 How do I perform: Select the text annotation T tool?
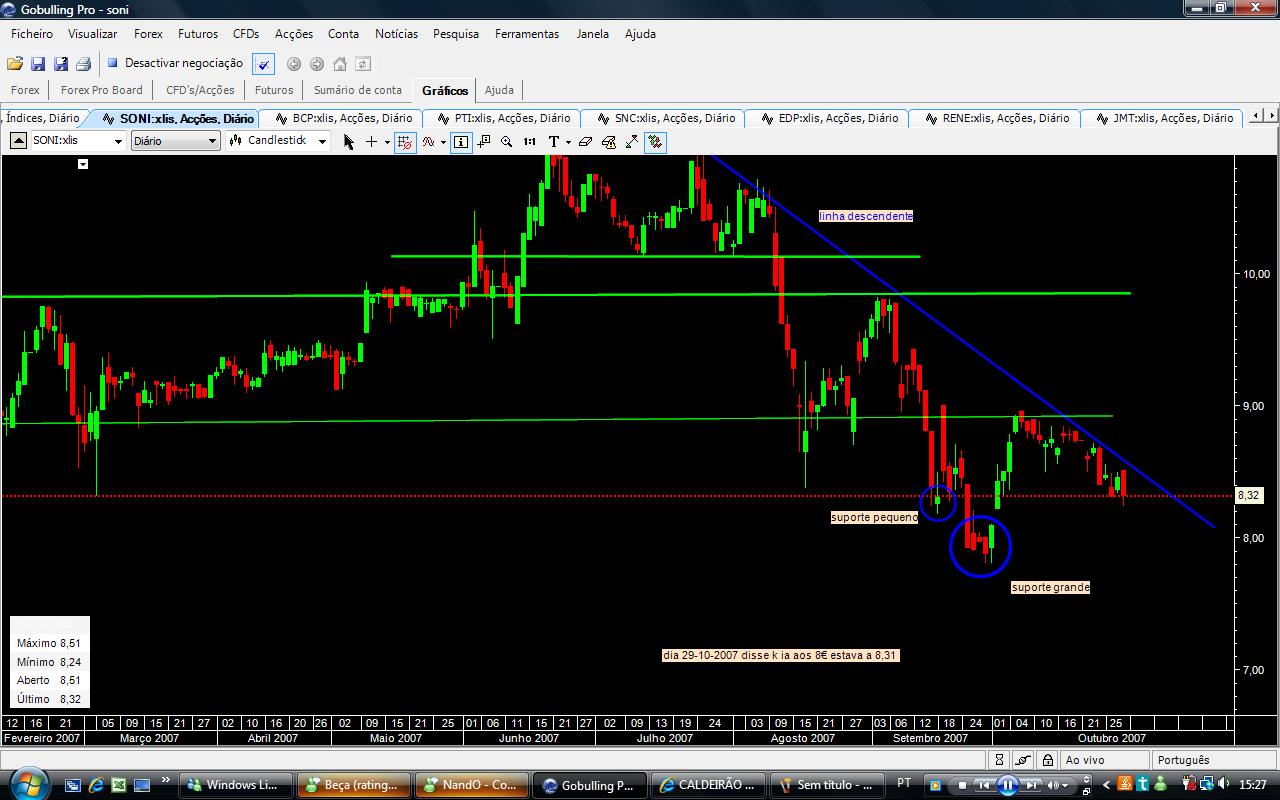[553, 141]
